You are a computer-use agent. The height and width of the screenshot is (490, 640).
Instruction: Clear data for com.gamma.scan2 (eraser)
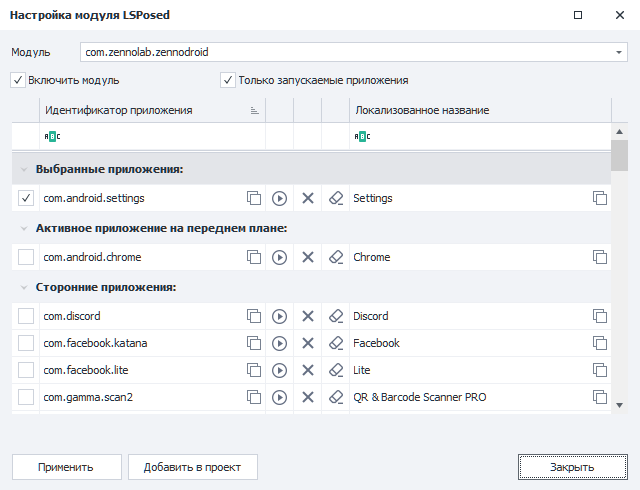click(x=336, y=397)
